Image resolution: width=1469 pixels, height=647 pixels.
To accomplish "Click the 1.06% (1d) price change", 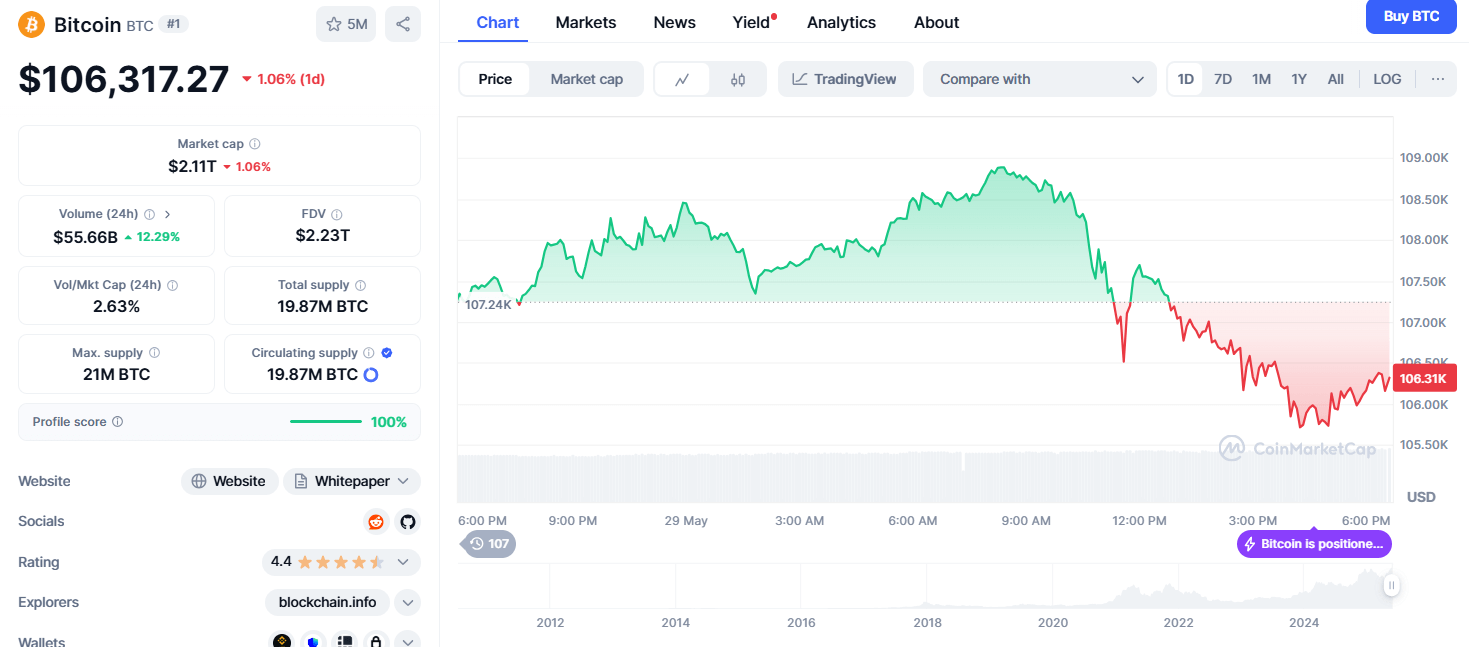I will tap(283, 79).
